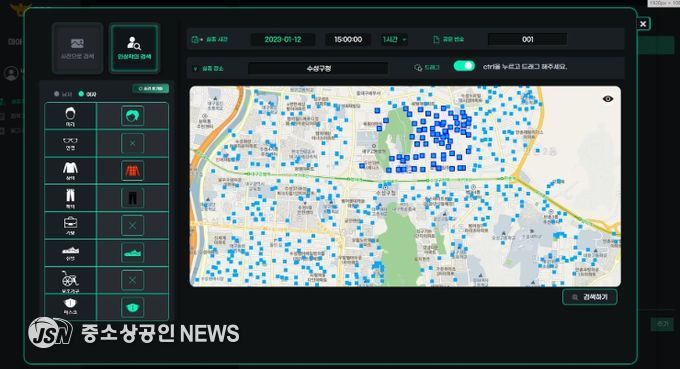The height and width of the screenshot is (369, 680).
Task: Switch to the photo search tab
Action: (77, 48)
